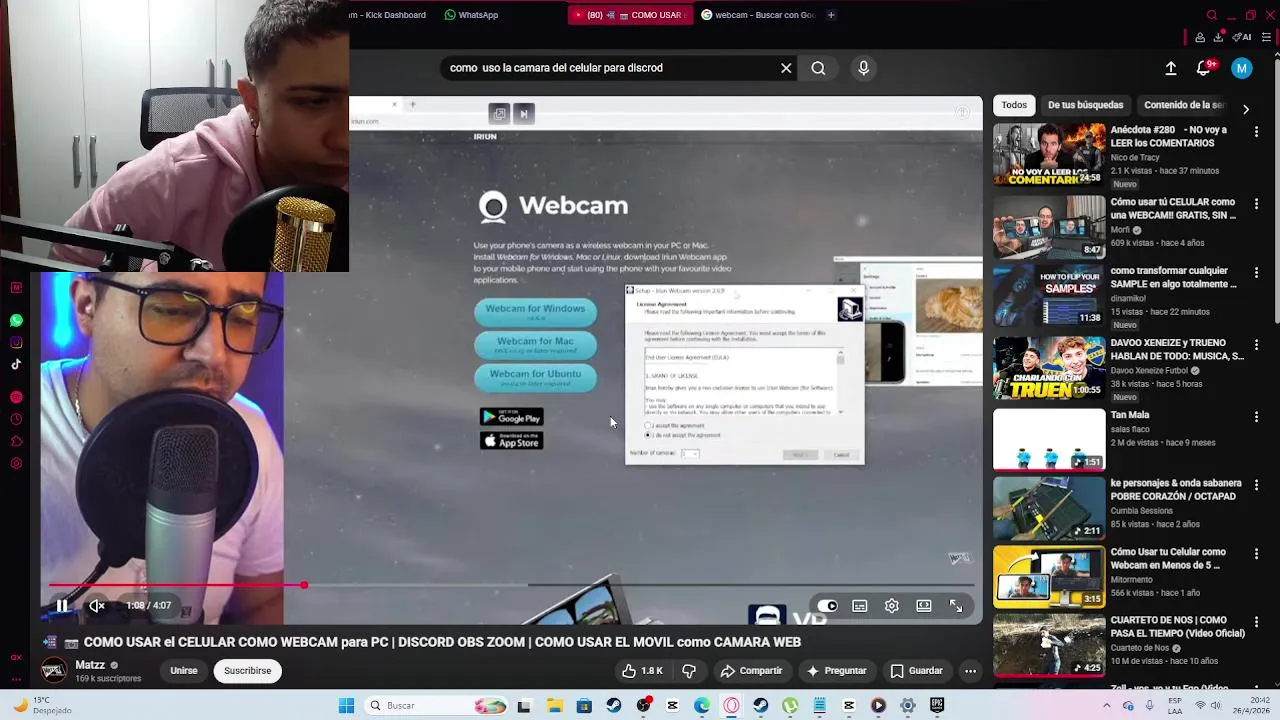Screen dimensions: 1280x720
Task: Open the account avatar M menu
Action: (x=1242, y=68)
